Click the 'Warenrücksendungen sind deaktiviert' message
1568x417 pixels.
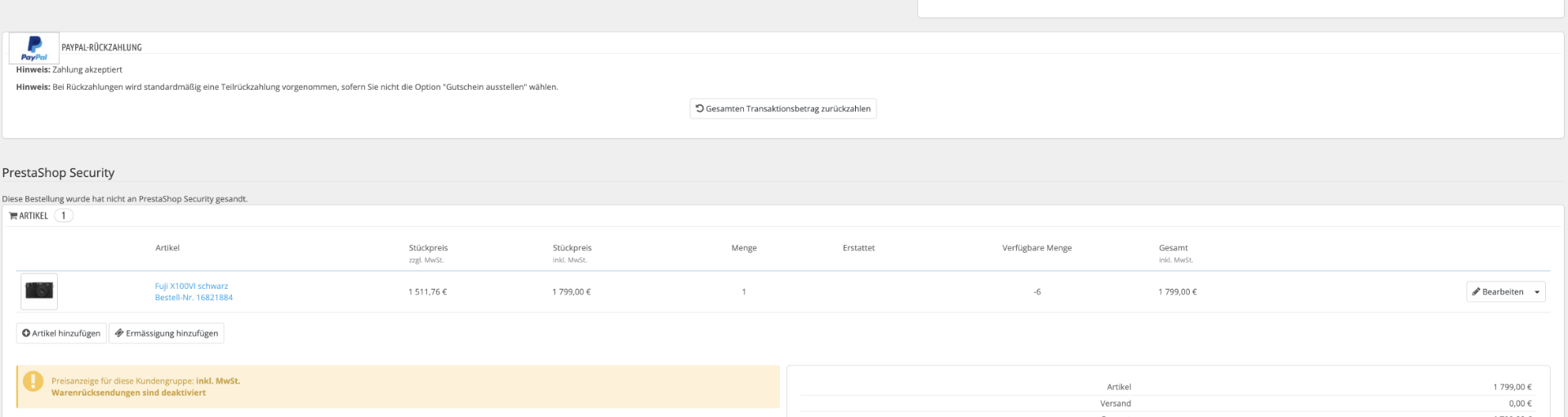point(128,393)
